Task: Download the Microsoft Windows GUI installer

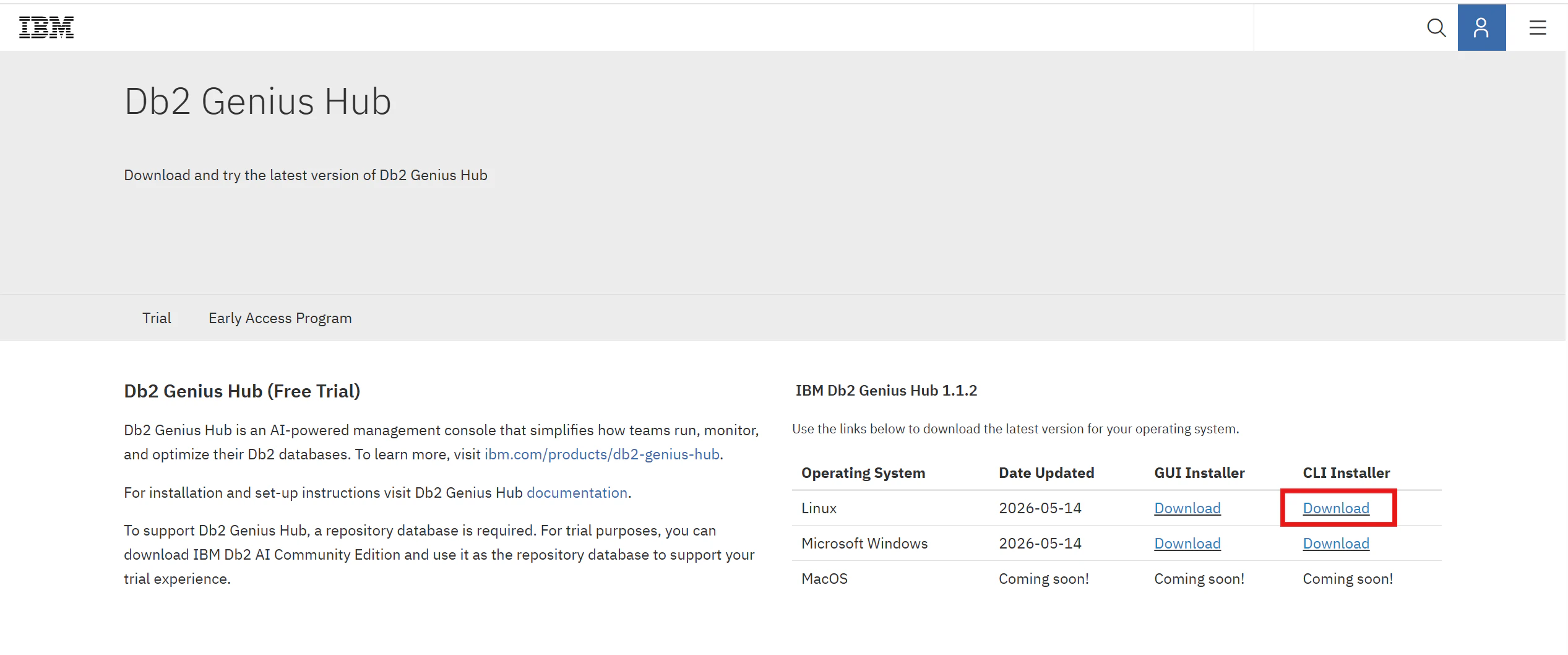Action: 1187,544
